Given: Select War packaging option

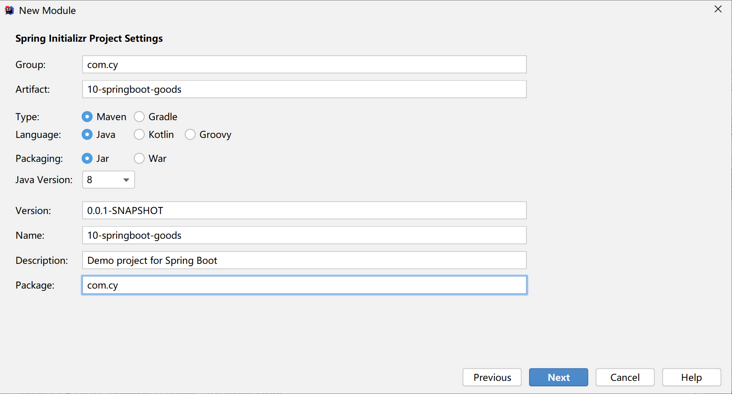Looking at the screenshot, I should click(x=139, y=159).
